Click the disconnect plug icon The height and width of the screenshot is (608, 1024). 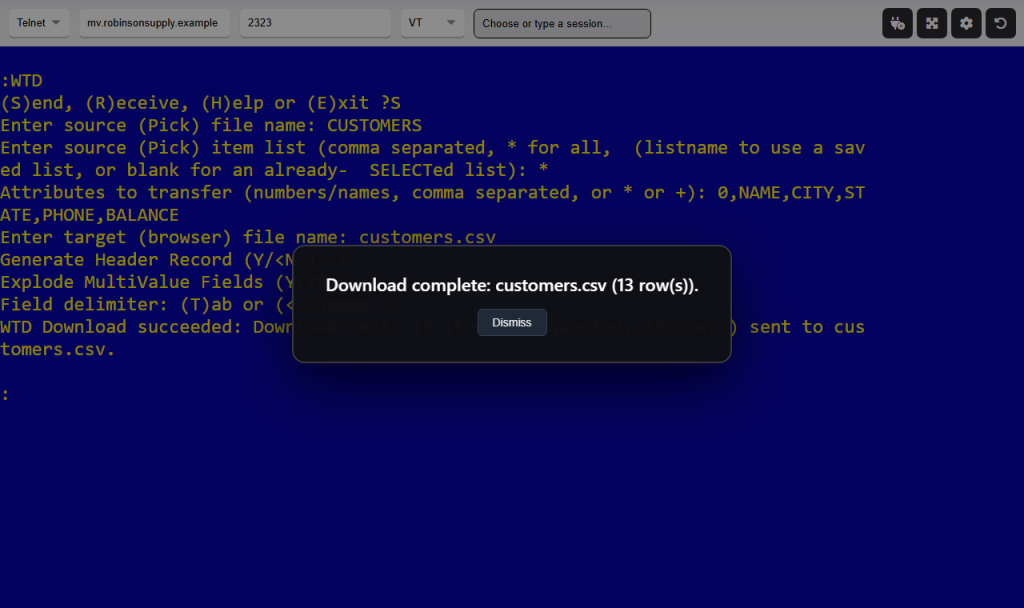(897, 24)
